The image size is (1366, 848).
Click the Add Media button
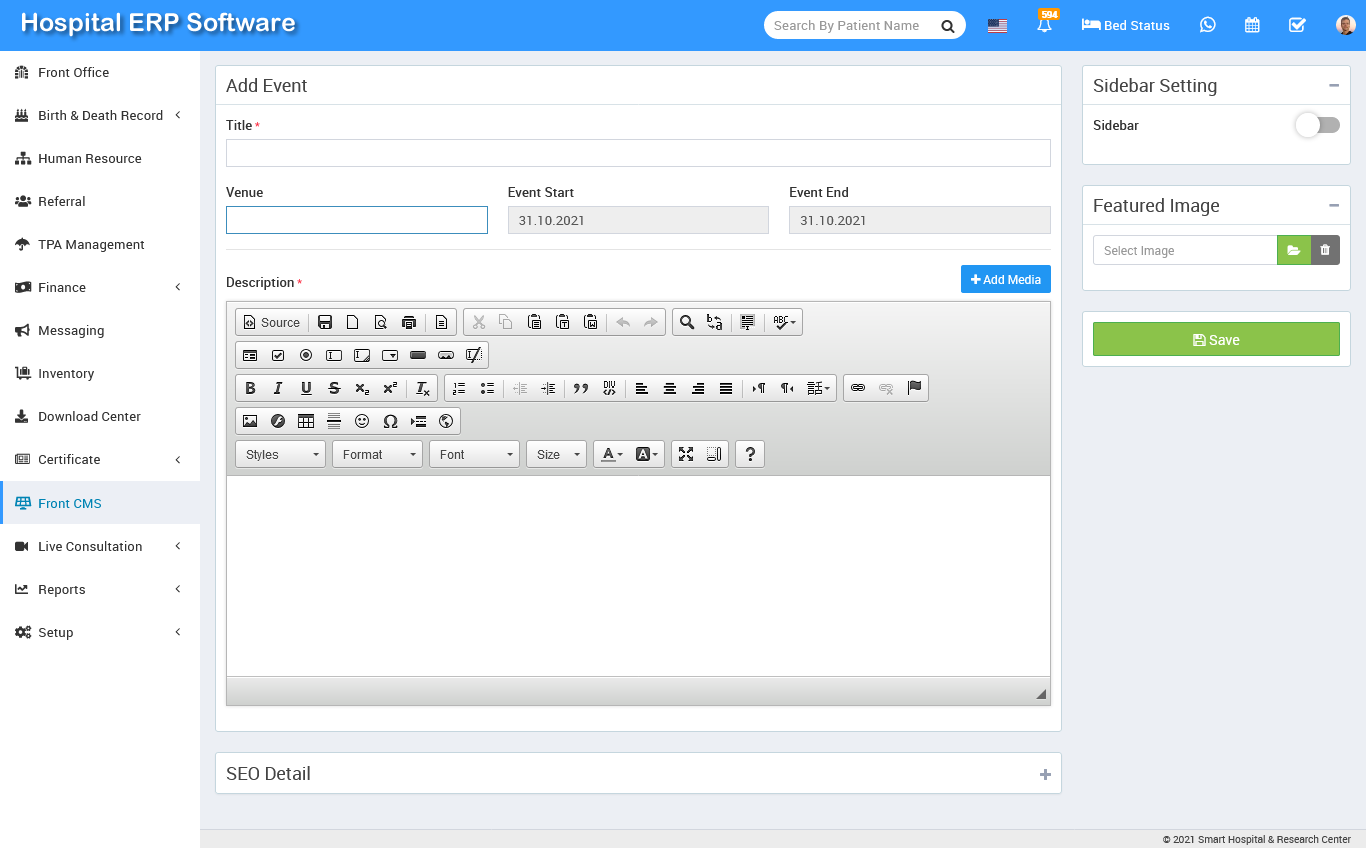1005,279
